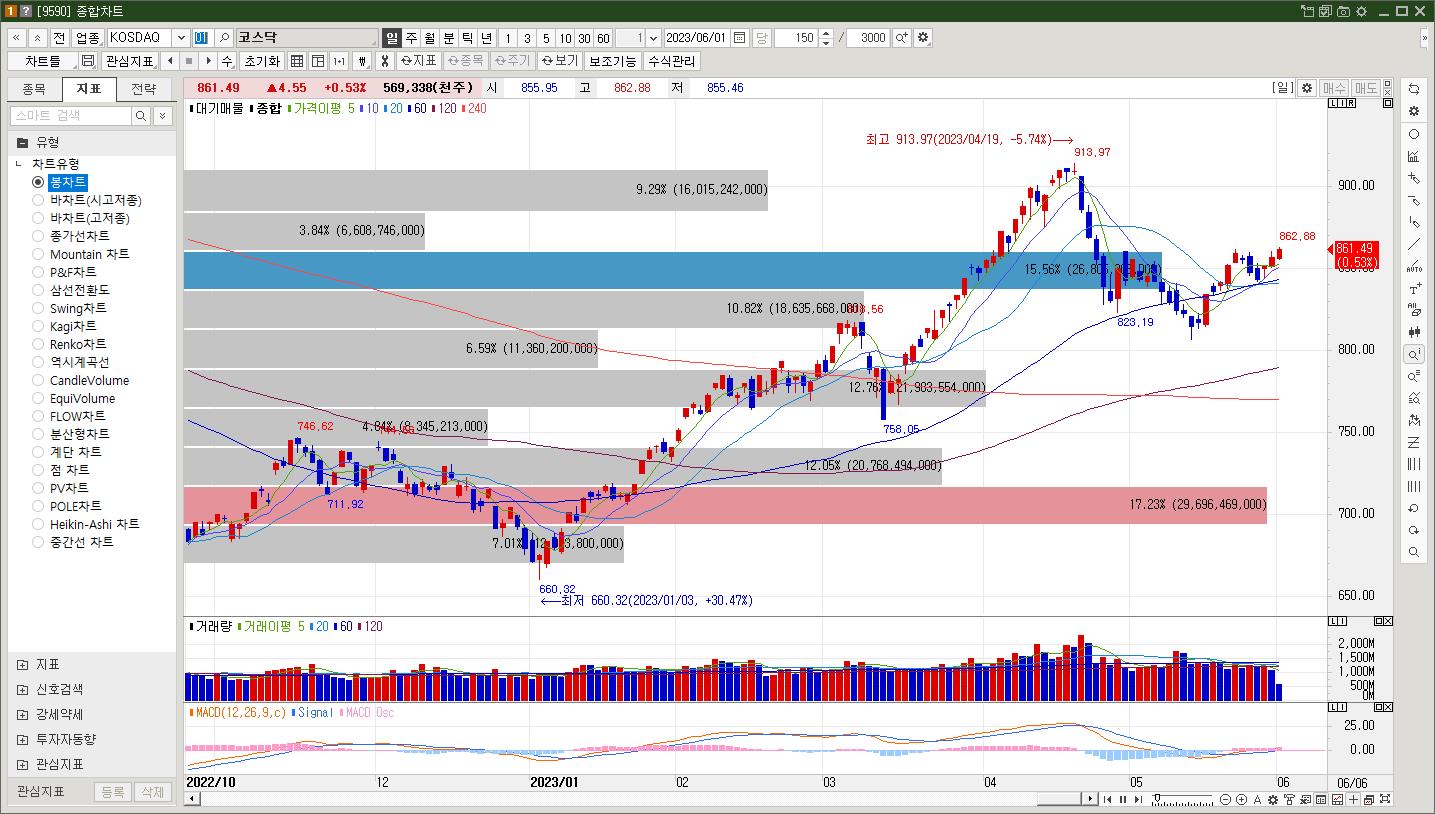Select the text T+ annotation tool

coord(1413,288)
